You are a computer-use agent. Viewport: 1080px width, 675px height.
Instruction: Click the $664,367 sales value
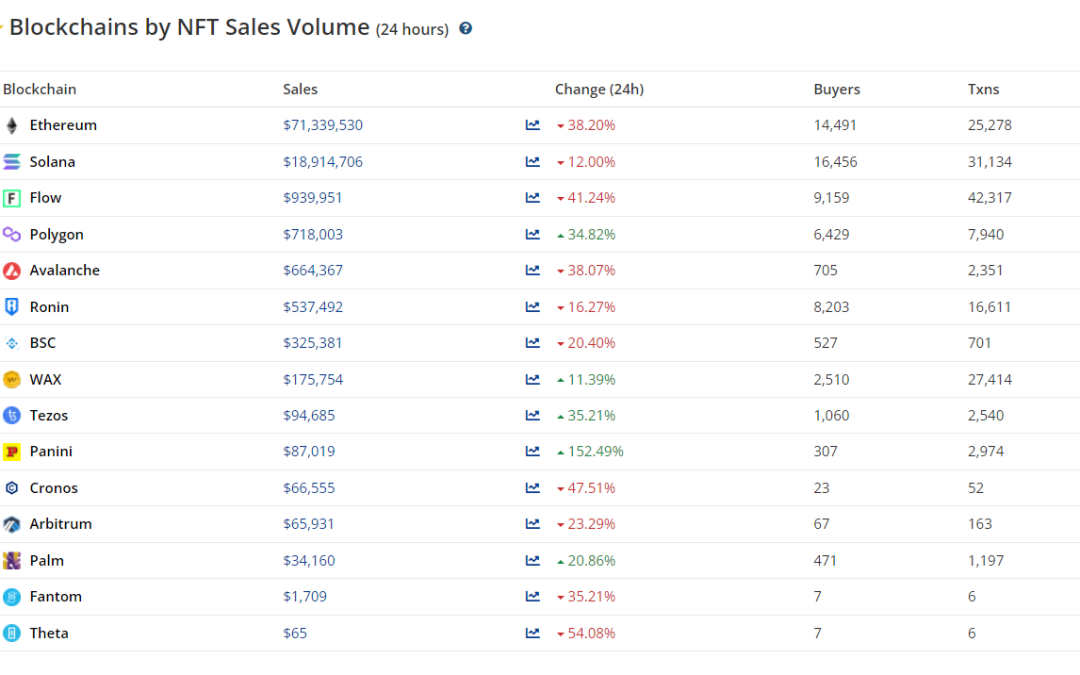pos(313,270)
